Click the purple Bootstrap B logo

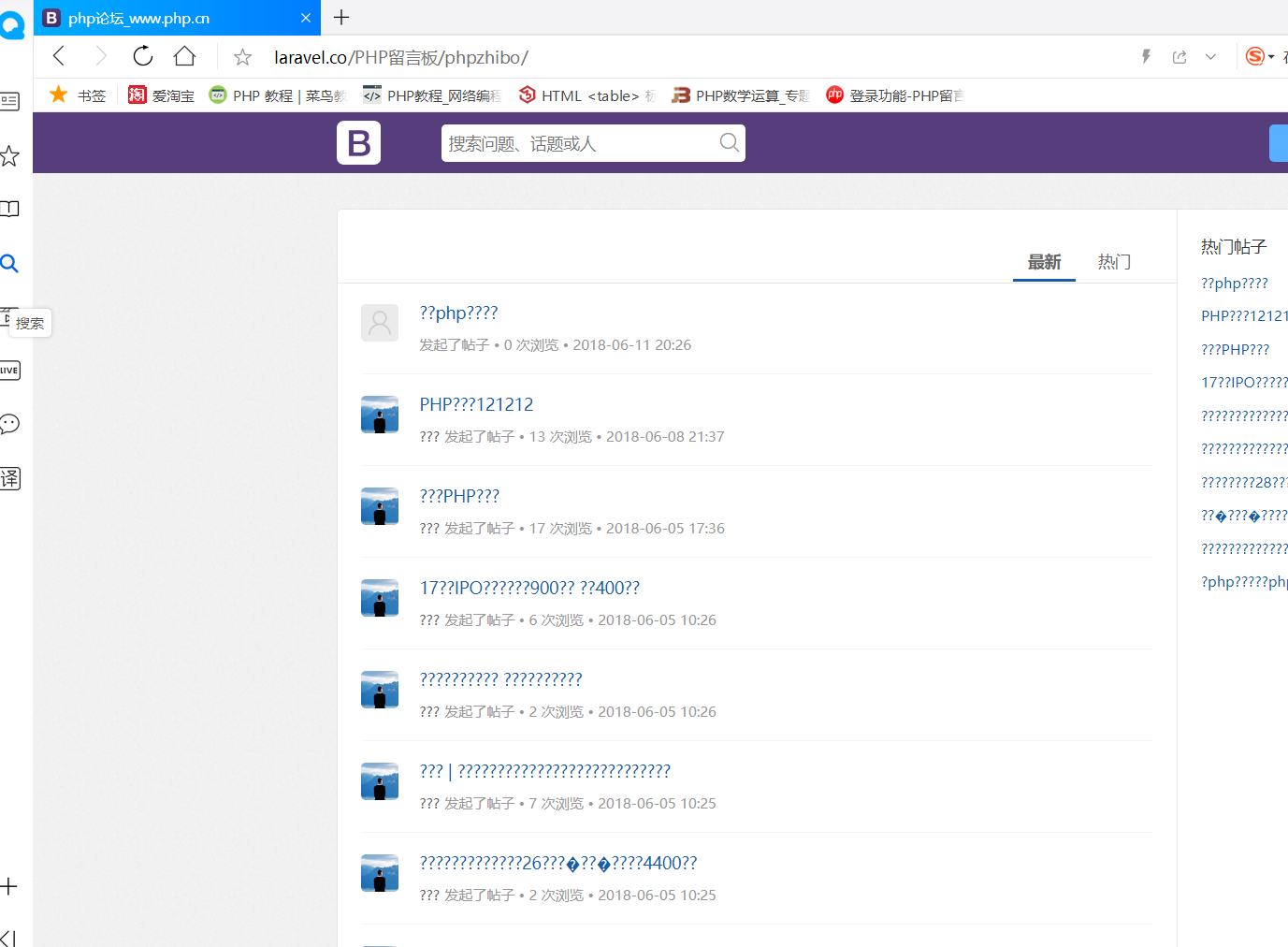[x=358, y=143]
